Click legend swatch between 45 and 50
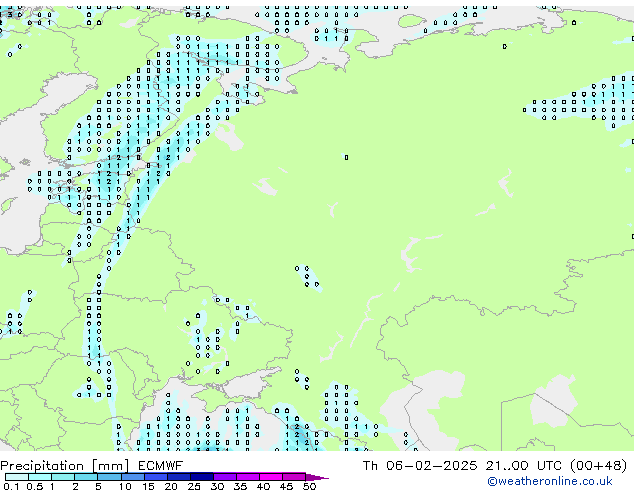The width and height of the screenshot is (634, 490). point(294,477)
